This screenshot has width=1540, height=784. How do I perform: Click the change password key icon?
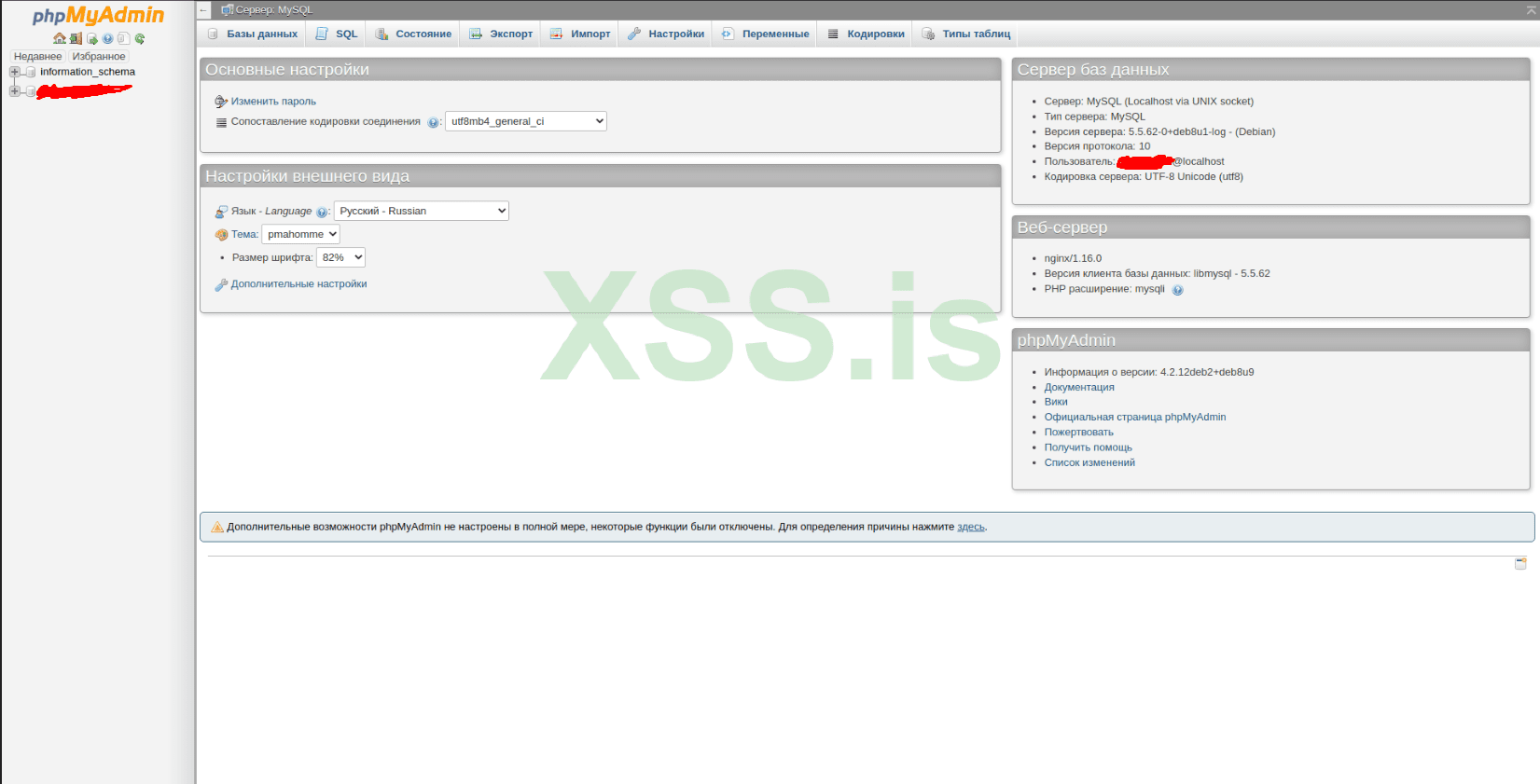point(221,102)
